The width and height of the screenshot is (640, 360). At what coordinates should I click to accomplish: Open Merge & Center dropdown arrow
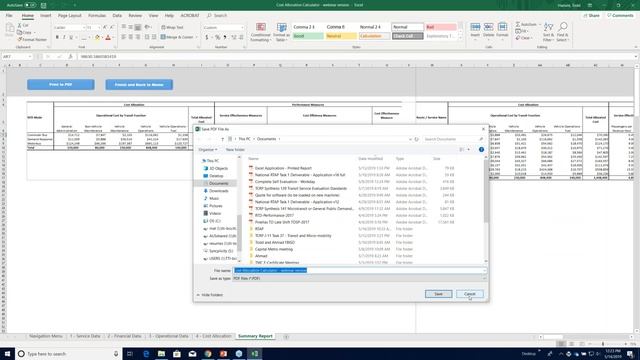pyautogui.click(x=196, y=37)
